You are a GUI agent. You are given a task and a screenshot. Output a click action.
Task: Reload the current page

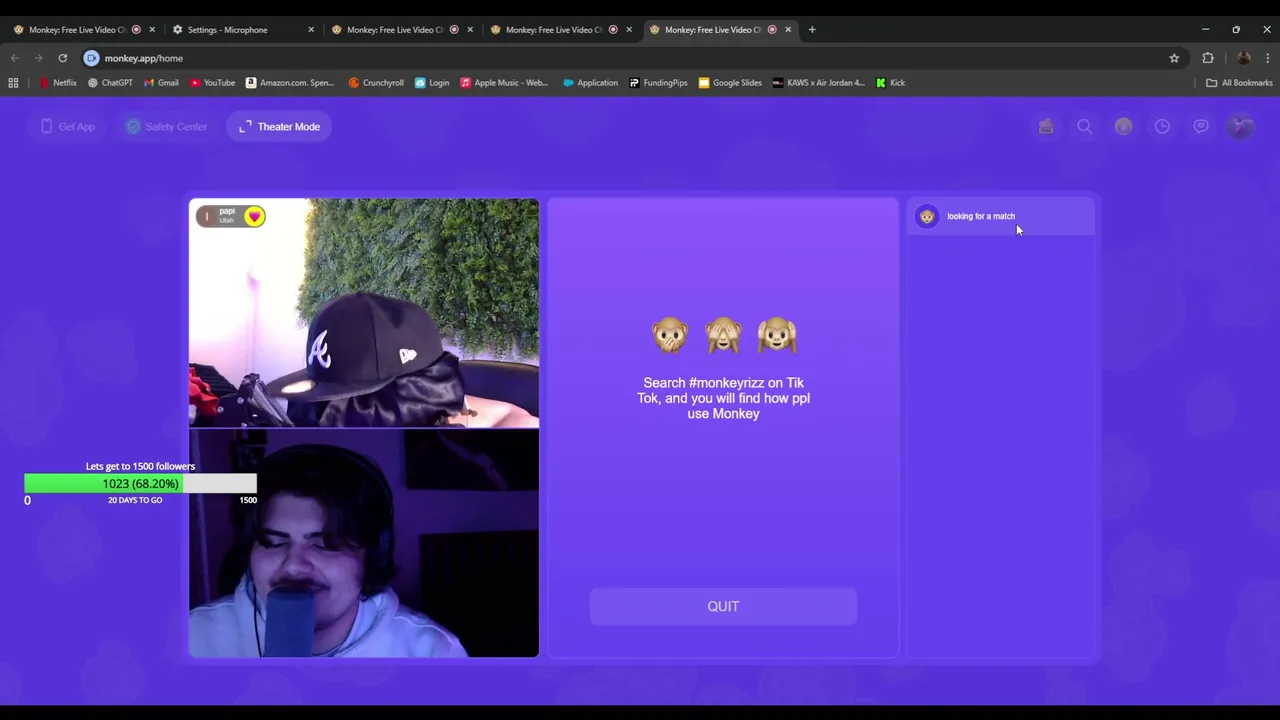[x=62, y=58]
